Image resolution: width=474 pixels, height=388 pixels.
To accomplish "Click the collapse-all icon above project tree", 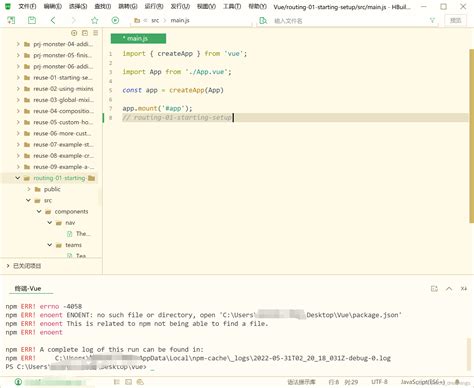I will (x=85, y=33).
